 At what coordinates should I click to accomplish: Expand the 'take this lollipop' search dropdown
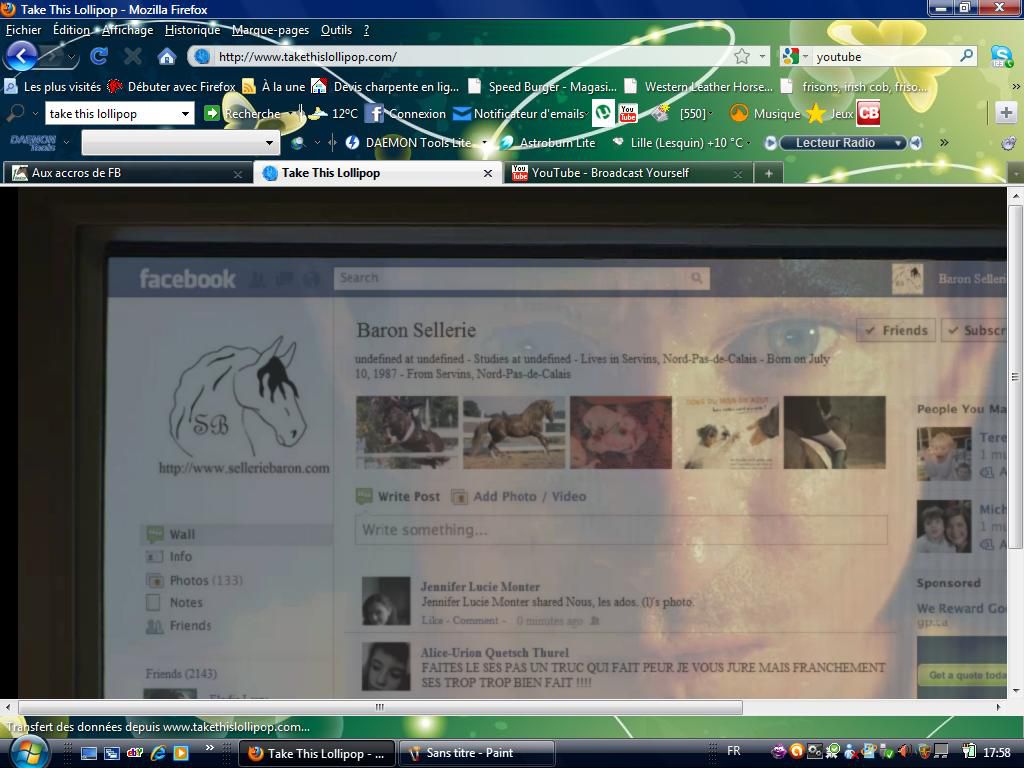pos(184,114)
